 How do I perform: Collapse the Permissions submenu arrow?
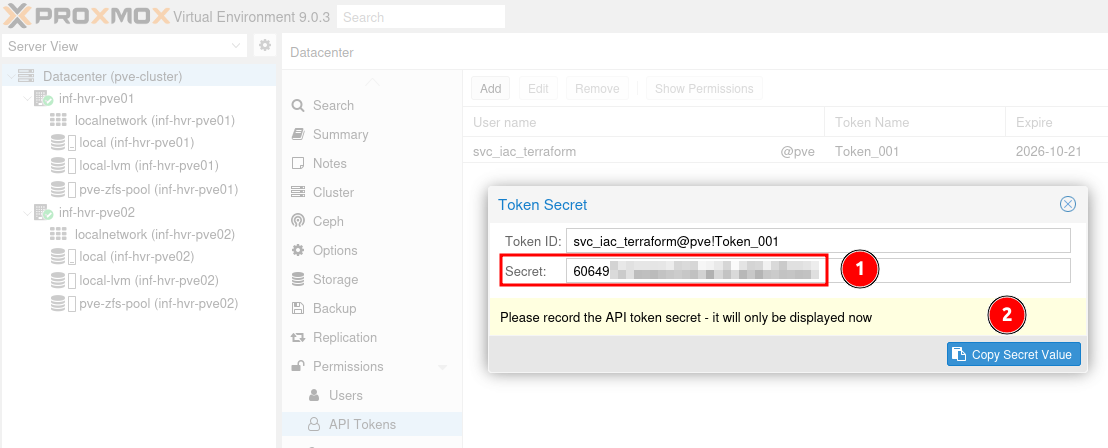point(443,367)
